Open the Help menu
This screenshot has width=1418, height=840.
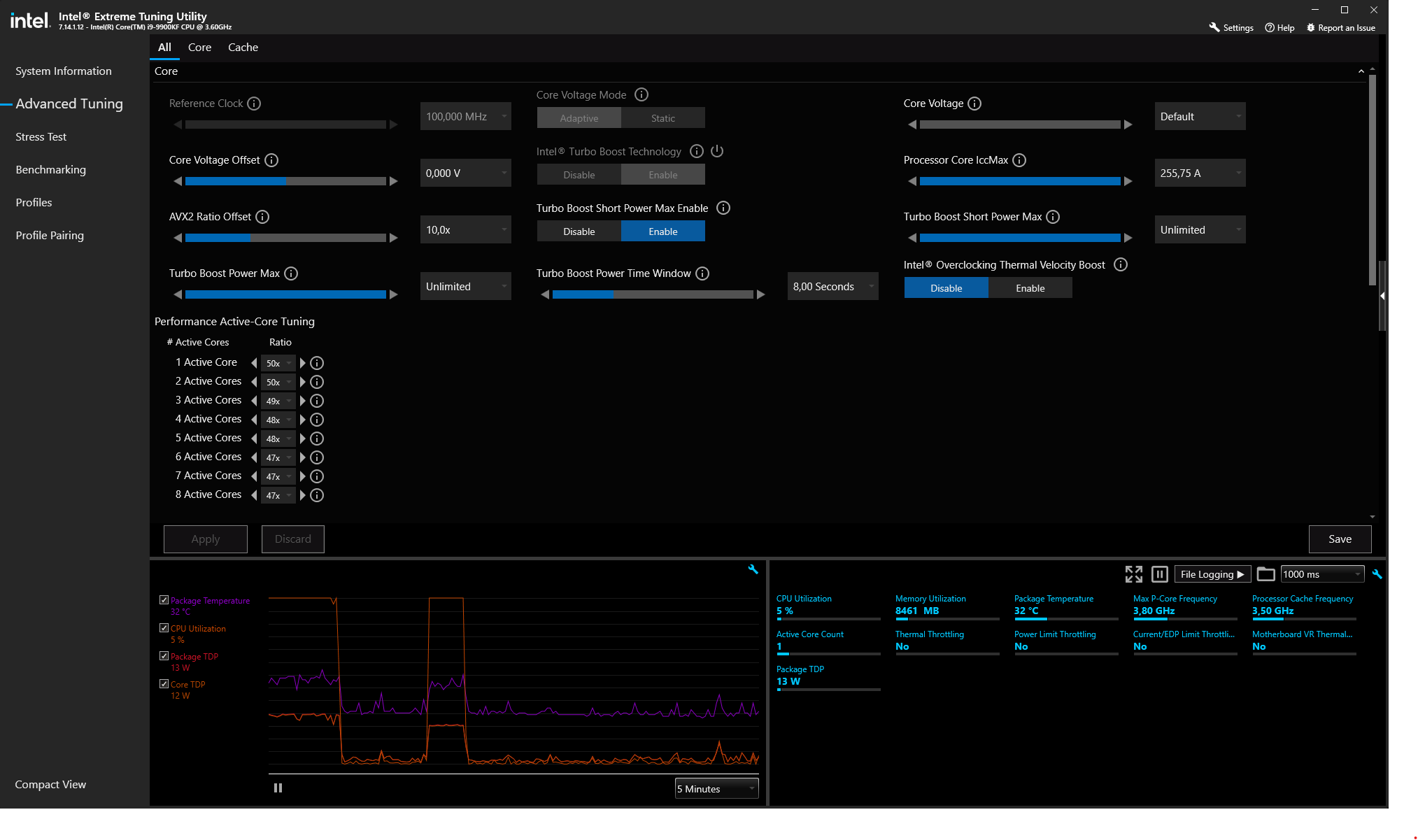tap(1279, 28)
